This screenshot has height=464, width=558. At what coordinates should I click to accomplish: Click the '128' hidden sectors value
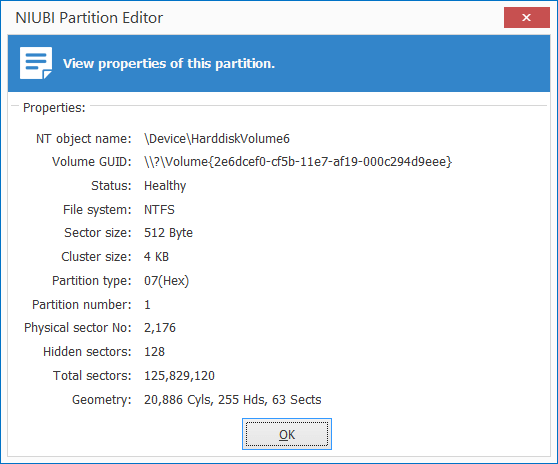point(154,352)
